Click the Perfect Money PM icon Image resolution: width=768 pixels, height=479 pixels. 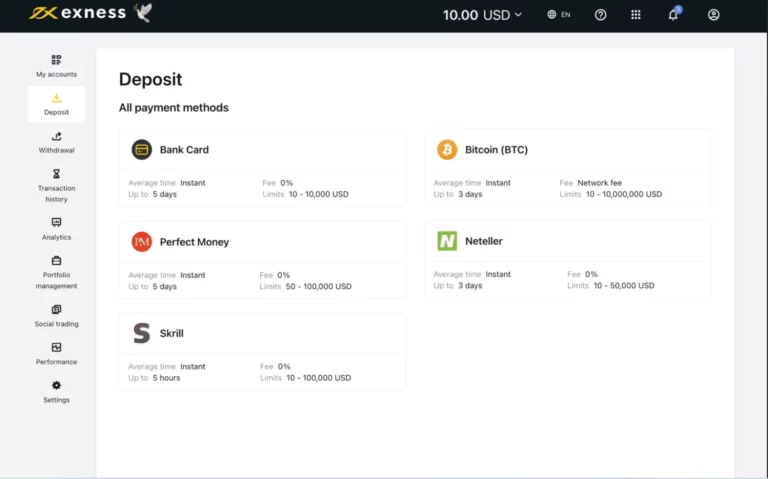click(142, 241)
